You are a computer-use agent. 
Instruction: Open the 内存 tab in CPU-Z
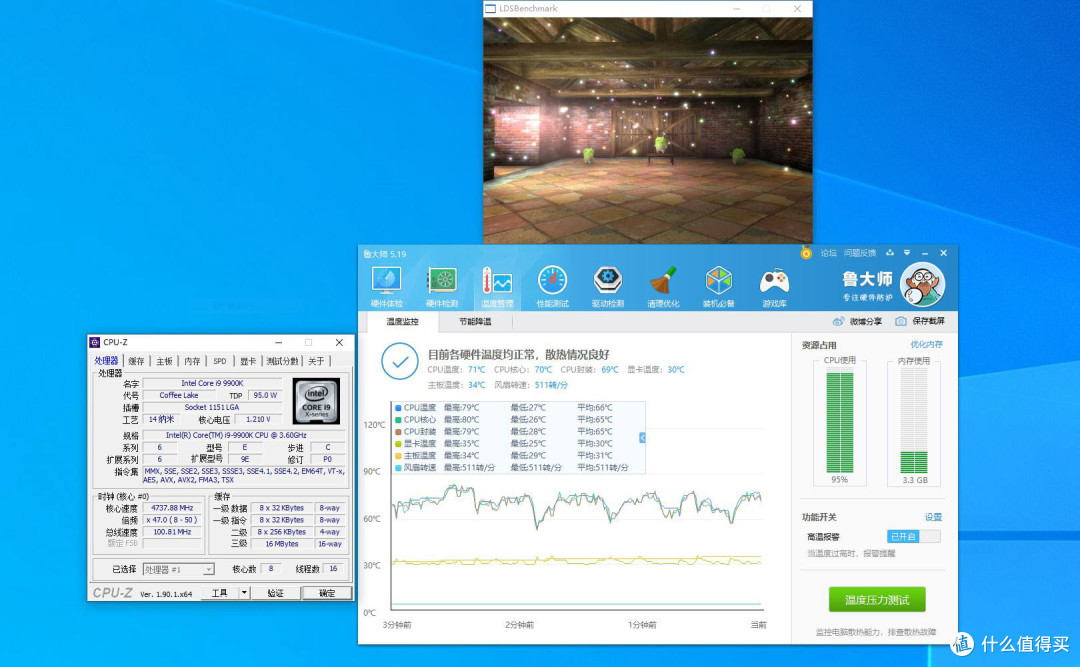(192, 361)
